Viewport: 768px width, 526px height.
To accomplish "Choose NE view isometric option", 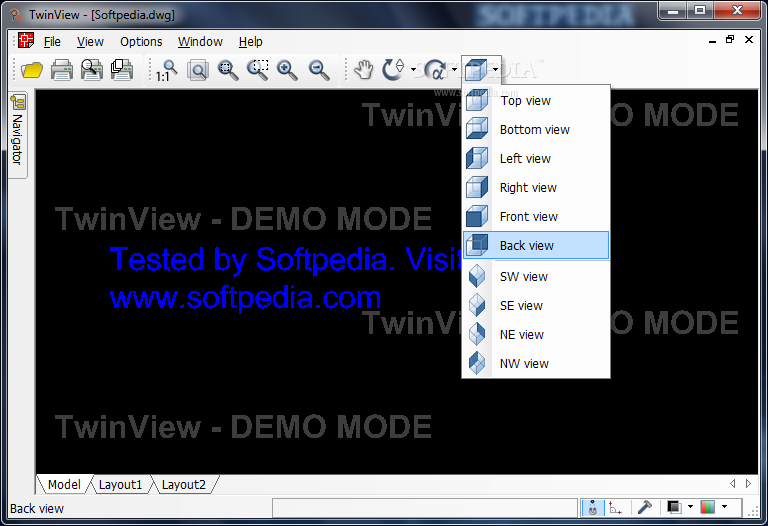I will tap(536, 334).
